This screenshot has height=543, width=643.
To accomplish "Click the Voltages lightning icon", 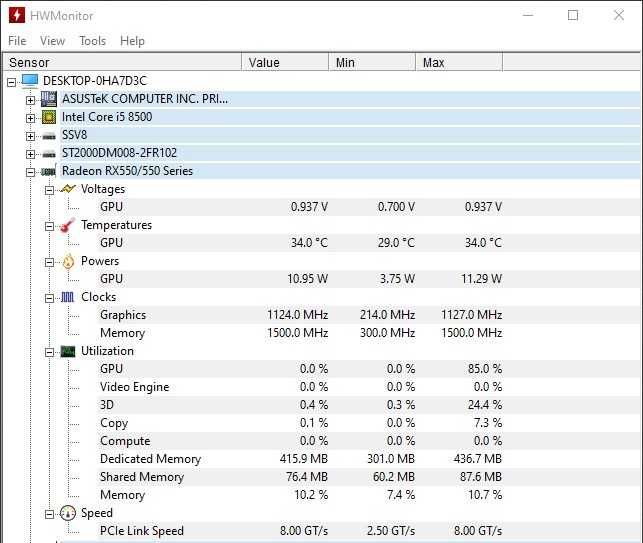I will [x=68, y=189].
